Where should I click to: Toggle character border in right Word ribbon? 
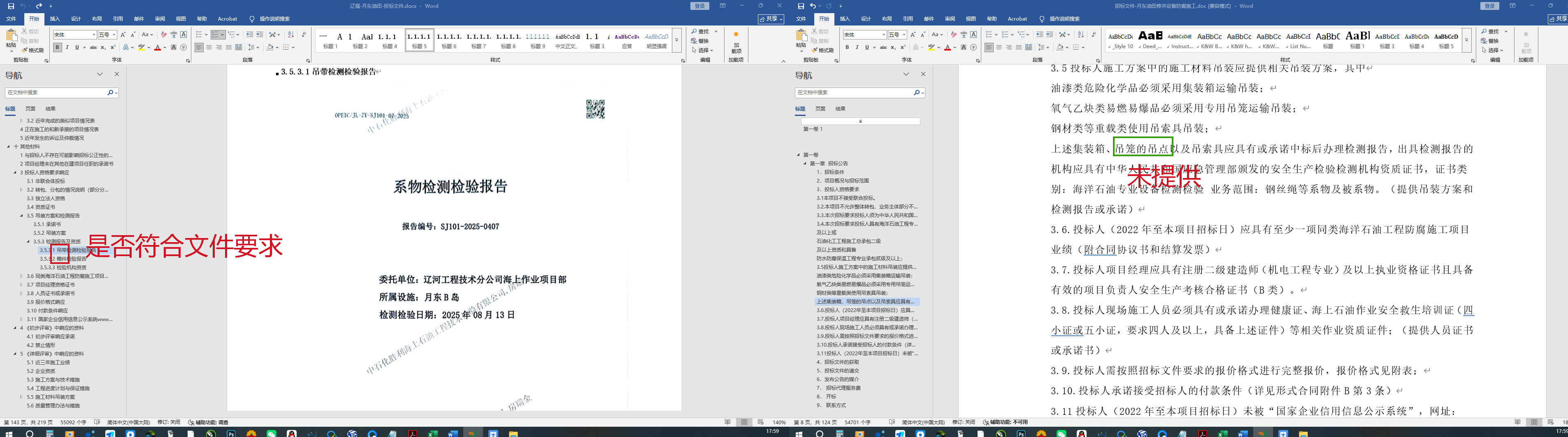(x=973, y=35)
